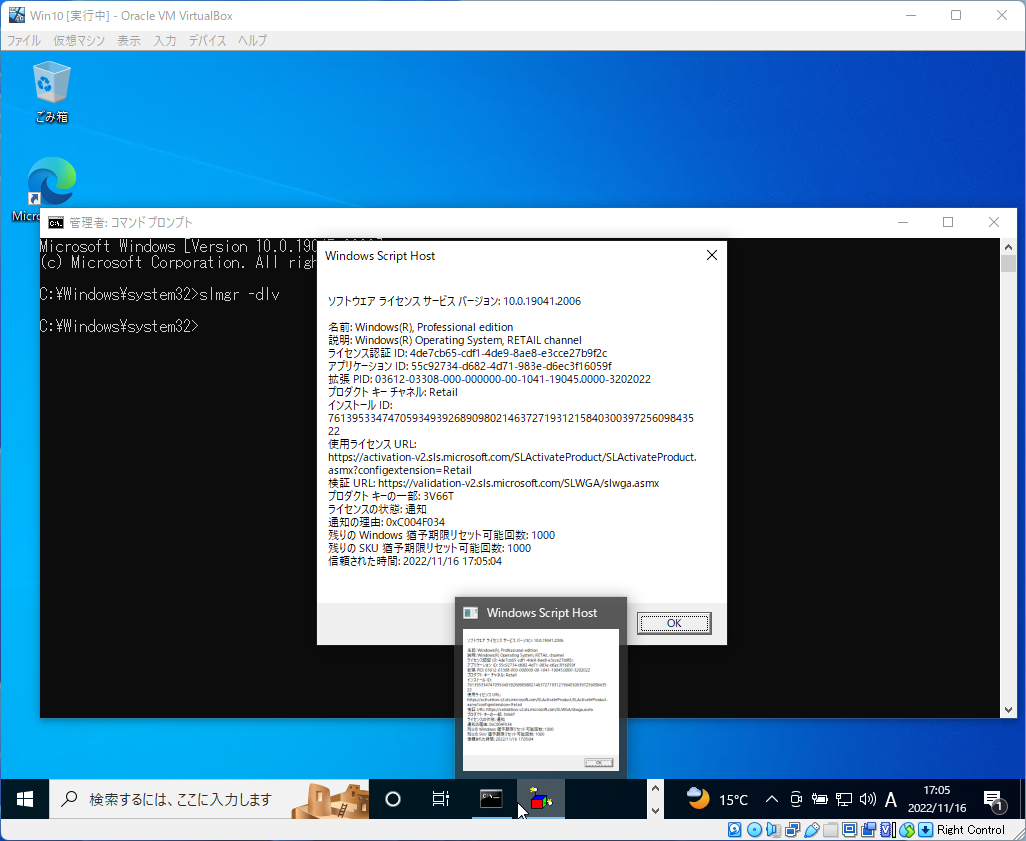Open Task View on the taskbar
Viewport: 1026px width, 841px height.
(x=441, y=799)
